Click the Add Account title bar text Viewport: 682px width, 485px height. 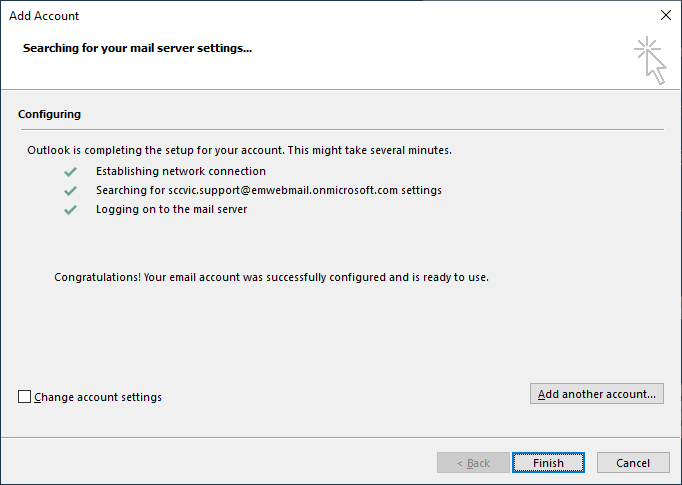coord(44,16)
